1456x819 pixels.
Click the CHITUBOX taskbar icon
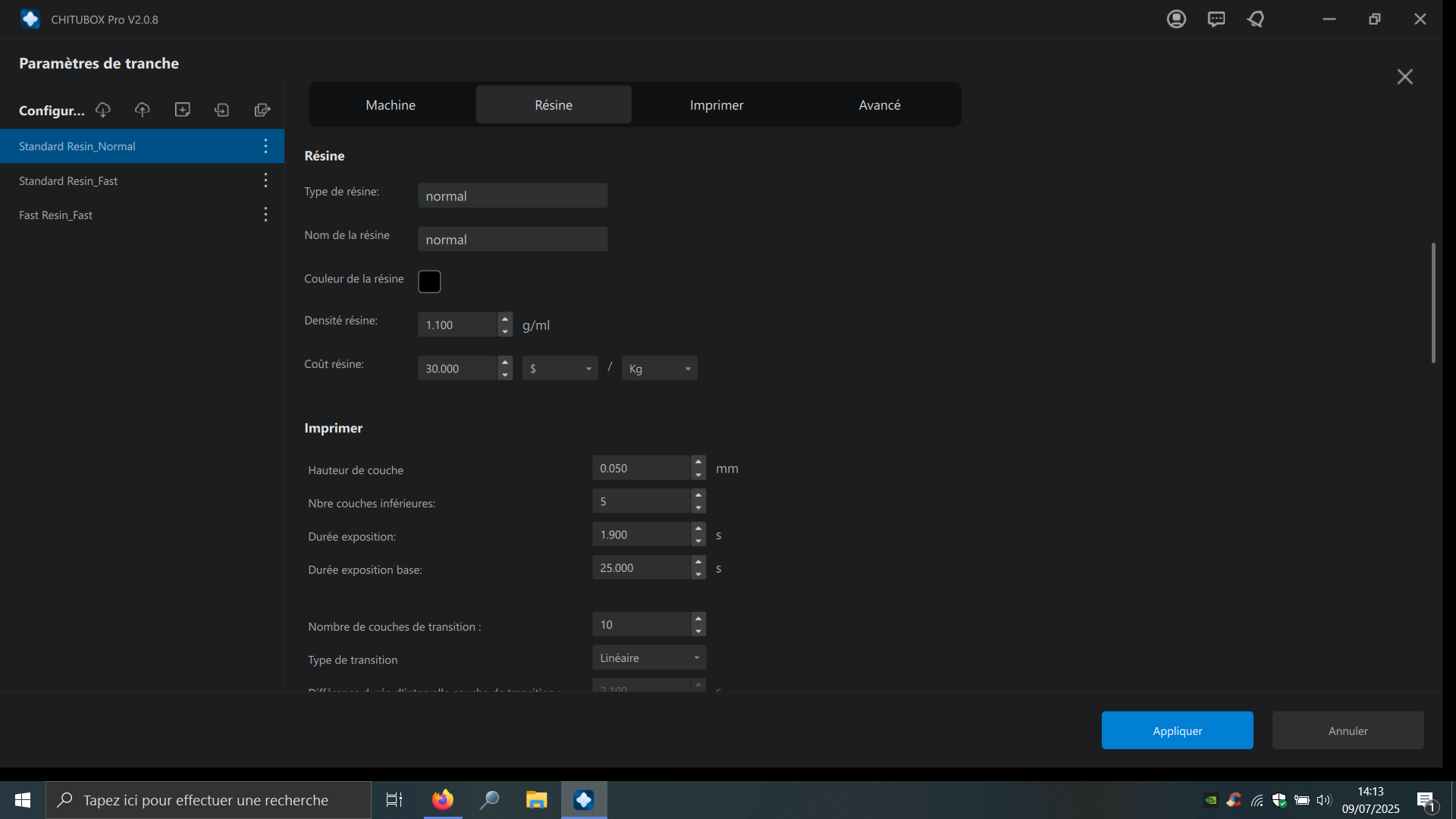[x=584, y=800]
